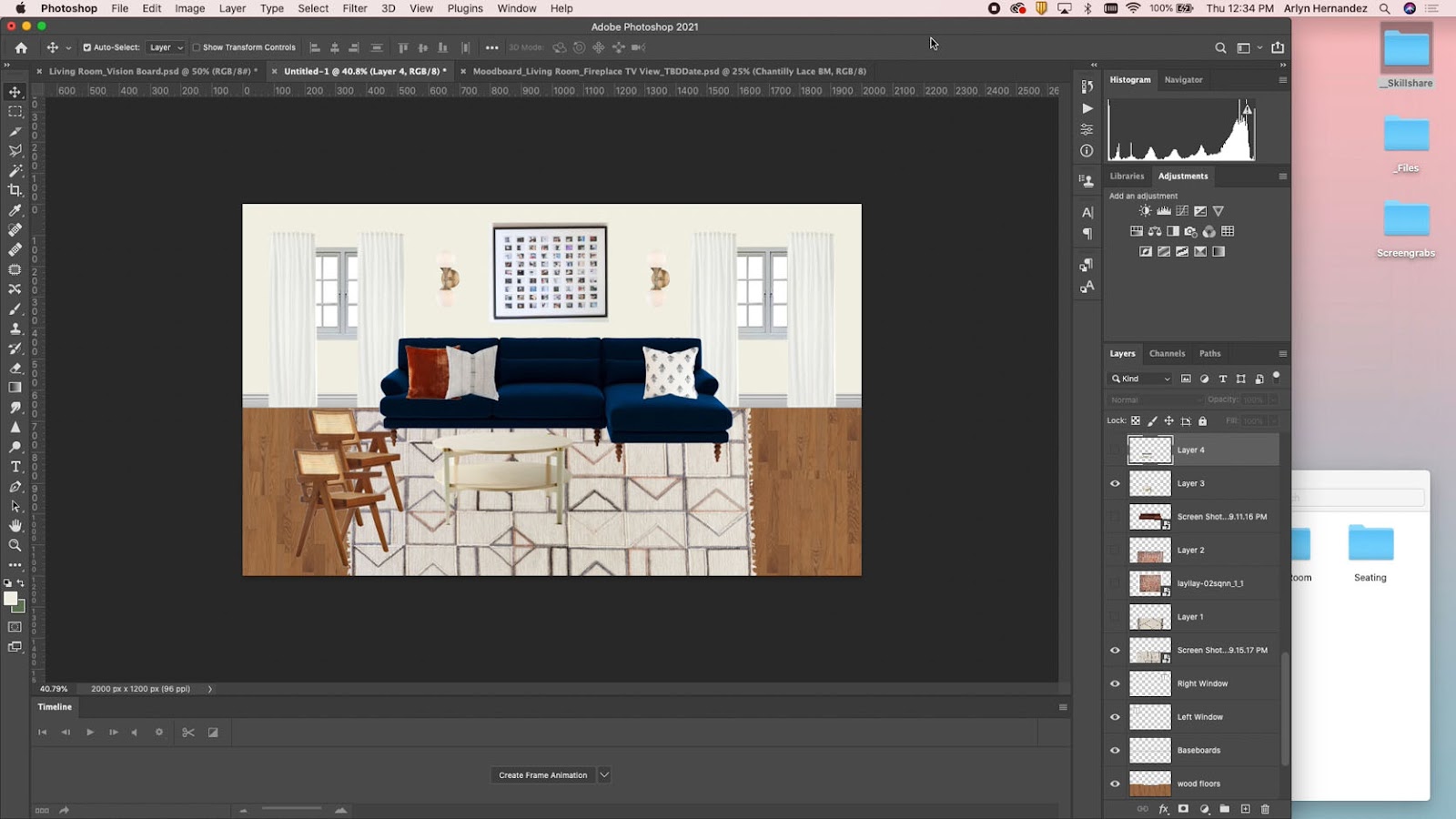Viewport: 1456px width, 819px height.
Task: Switch to the Channels tab
Action: (1167, 353)
